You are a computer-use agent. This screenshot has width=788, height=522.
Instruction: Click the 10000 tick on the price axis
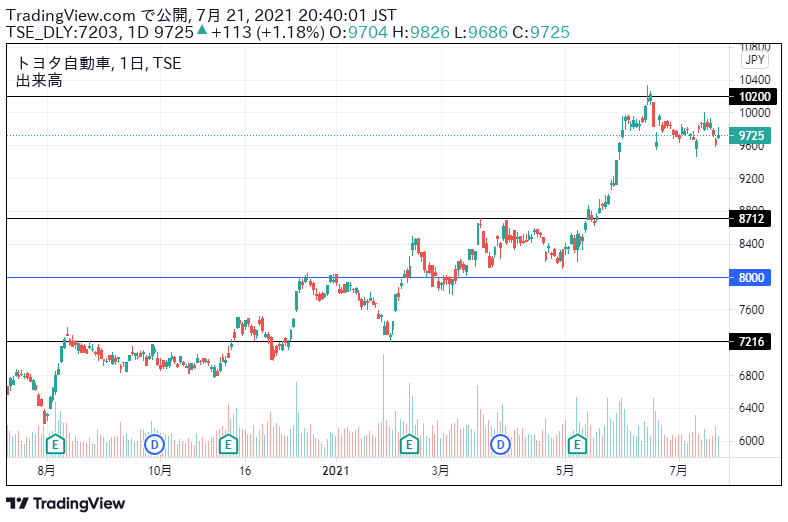pyautogui.click(x=754, y=113)
